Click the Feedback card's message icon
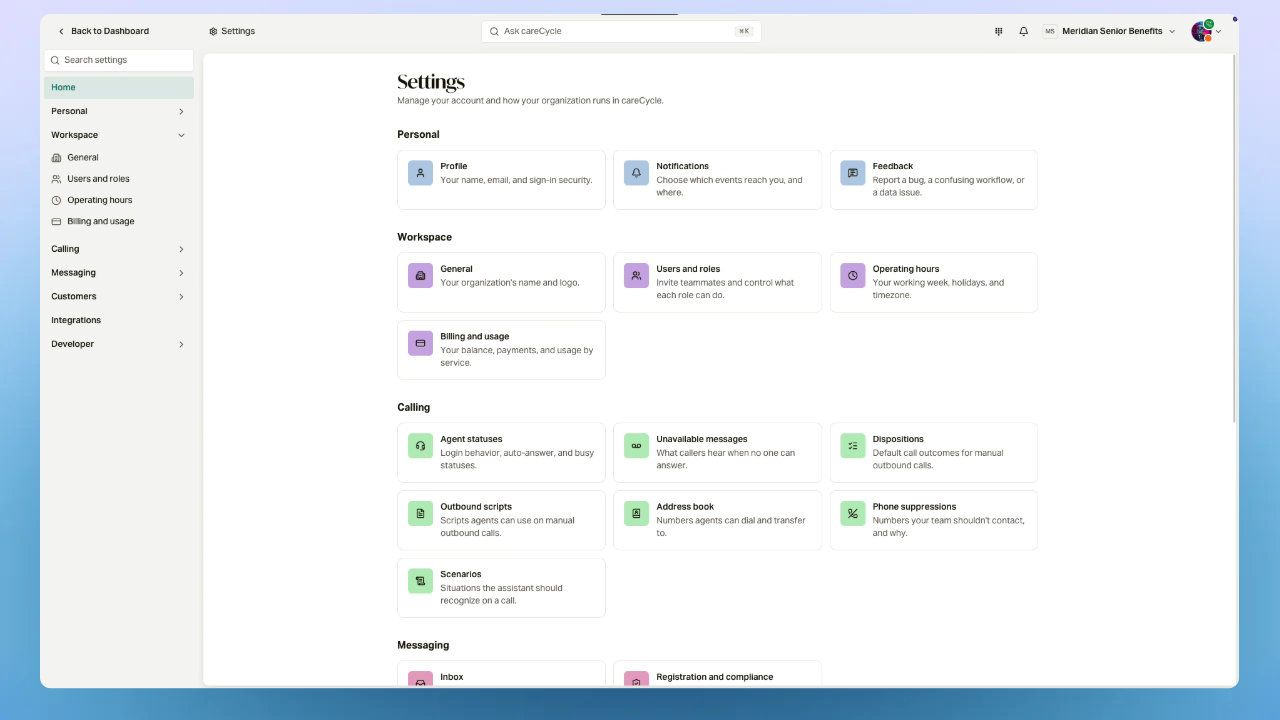The height and width of the screenshot is (720, 1280). (x=853, y=173)
